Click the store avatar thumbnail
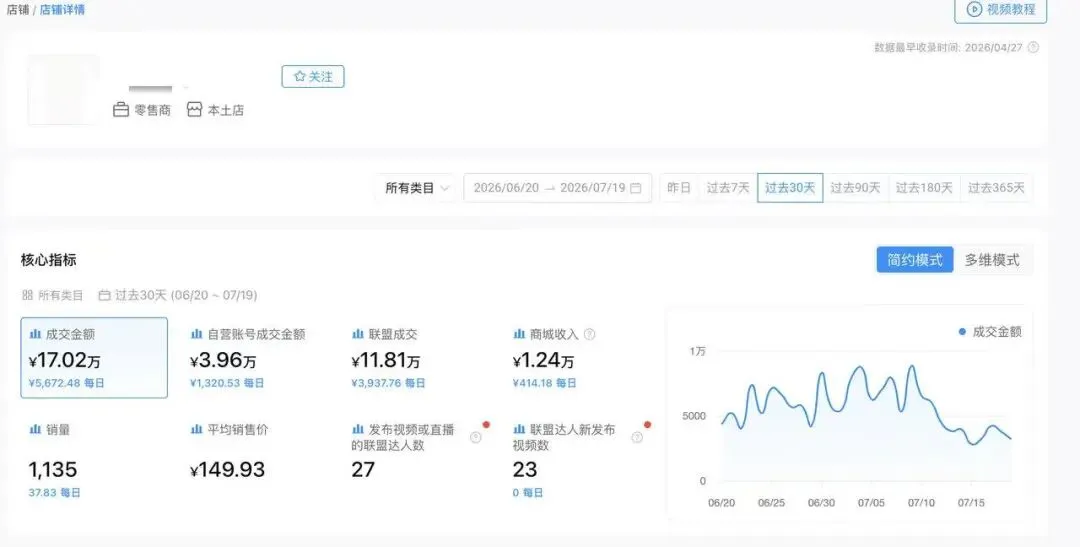The image size is (1080, 547). coord(63,90)
